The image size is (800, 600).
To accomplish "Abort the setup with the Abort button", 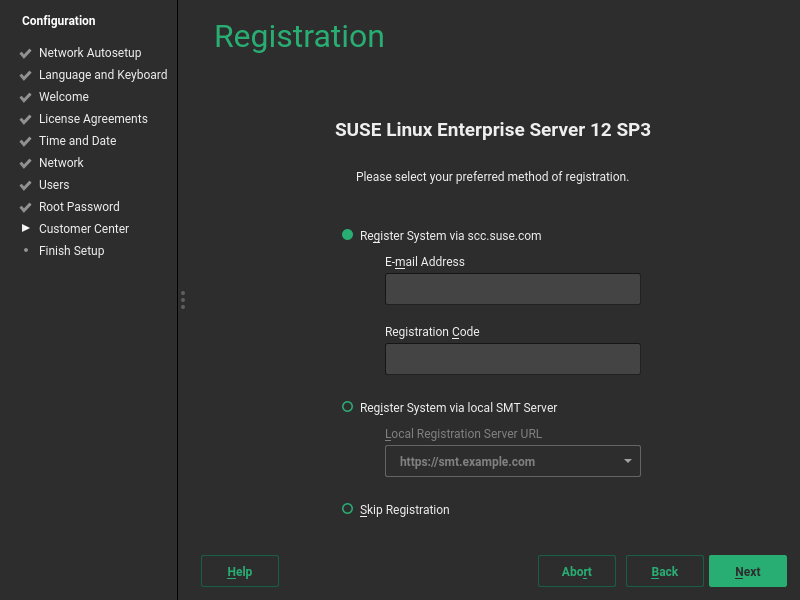I will (576, 571).
